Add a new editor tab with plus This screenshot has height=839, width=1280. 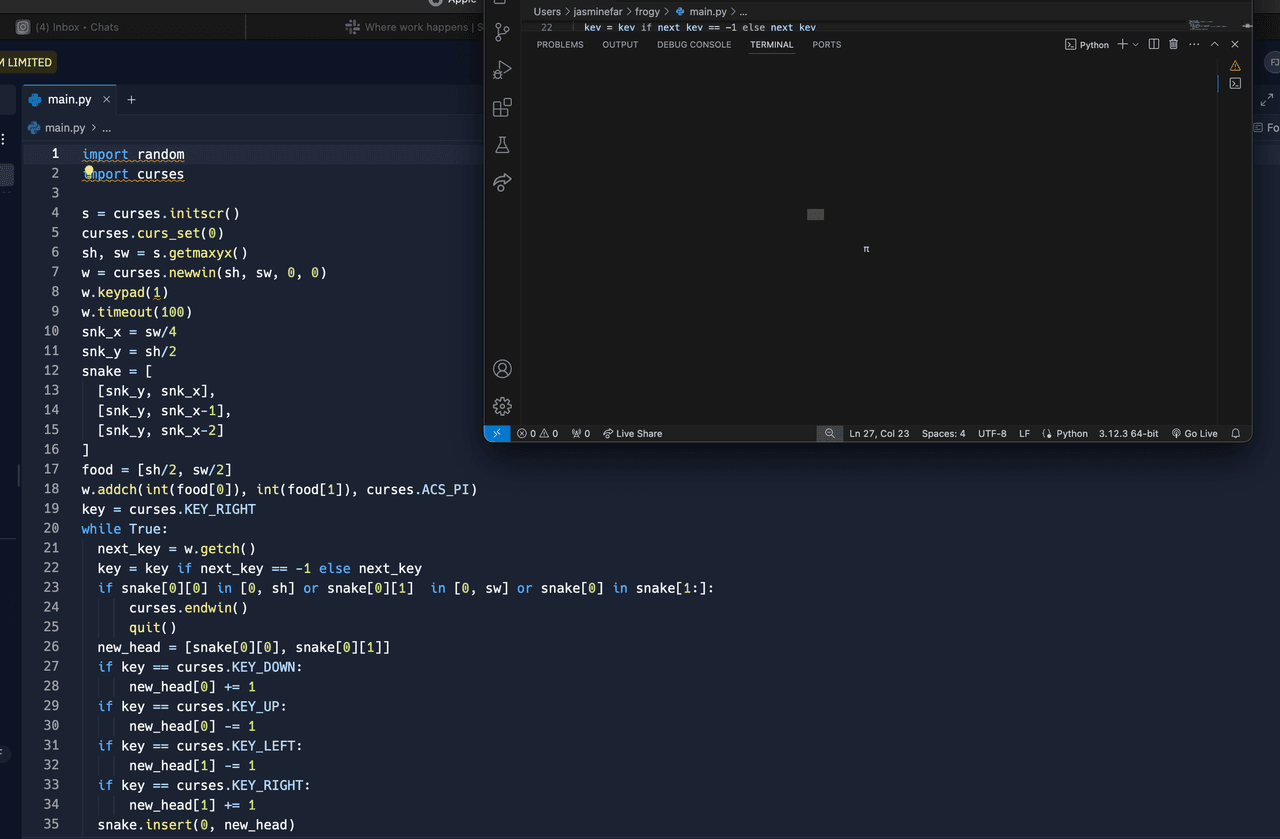[x=131, y=100]
